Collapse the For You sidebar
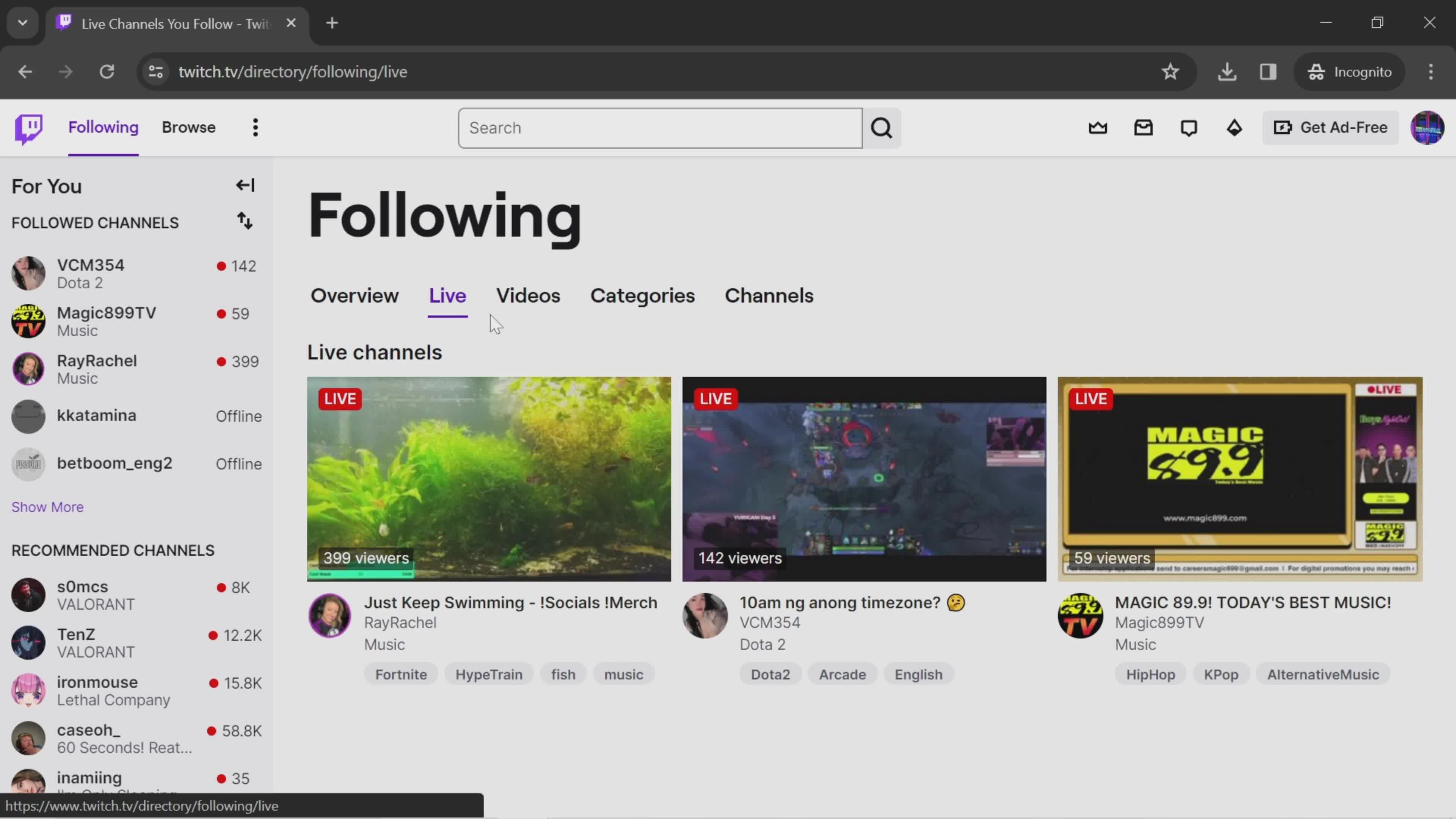The width and height of the screenshot is (1456, 819). (x=245, y=185)
